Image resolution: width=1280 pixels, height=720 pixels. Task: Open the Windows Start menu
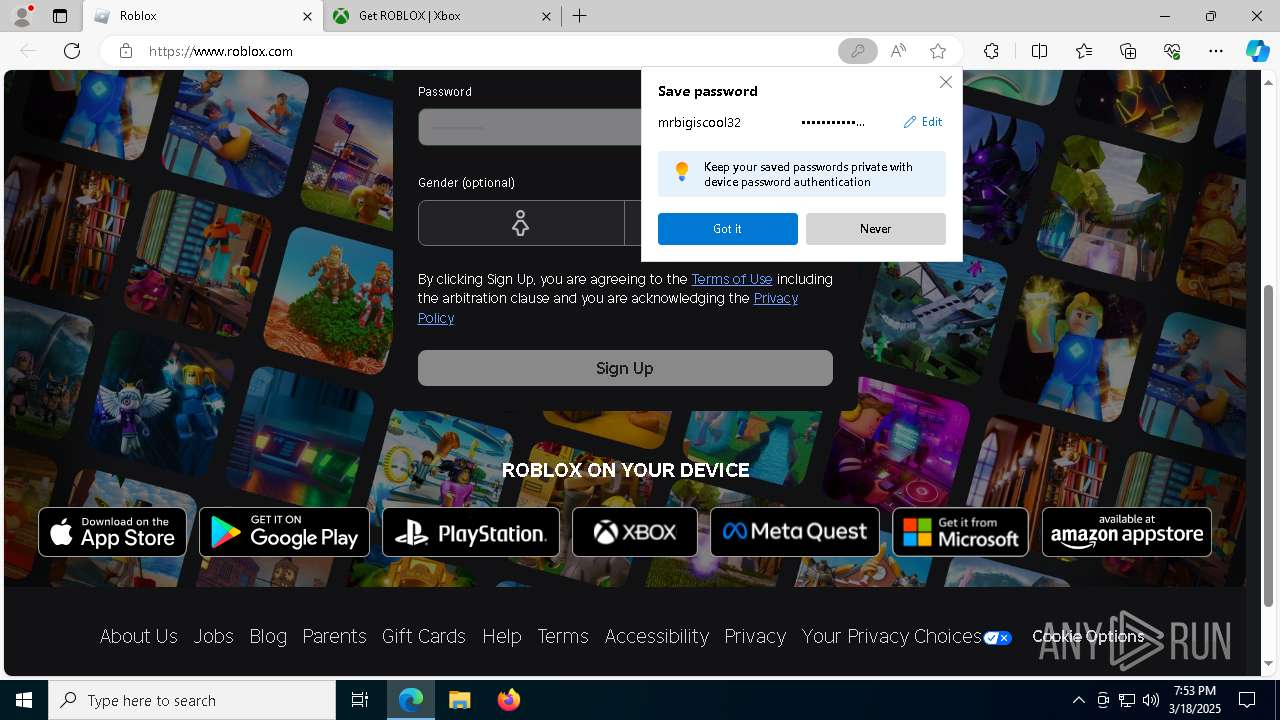point(24,700)
